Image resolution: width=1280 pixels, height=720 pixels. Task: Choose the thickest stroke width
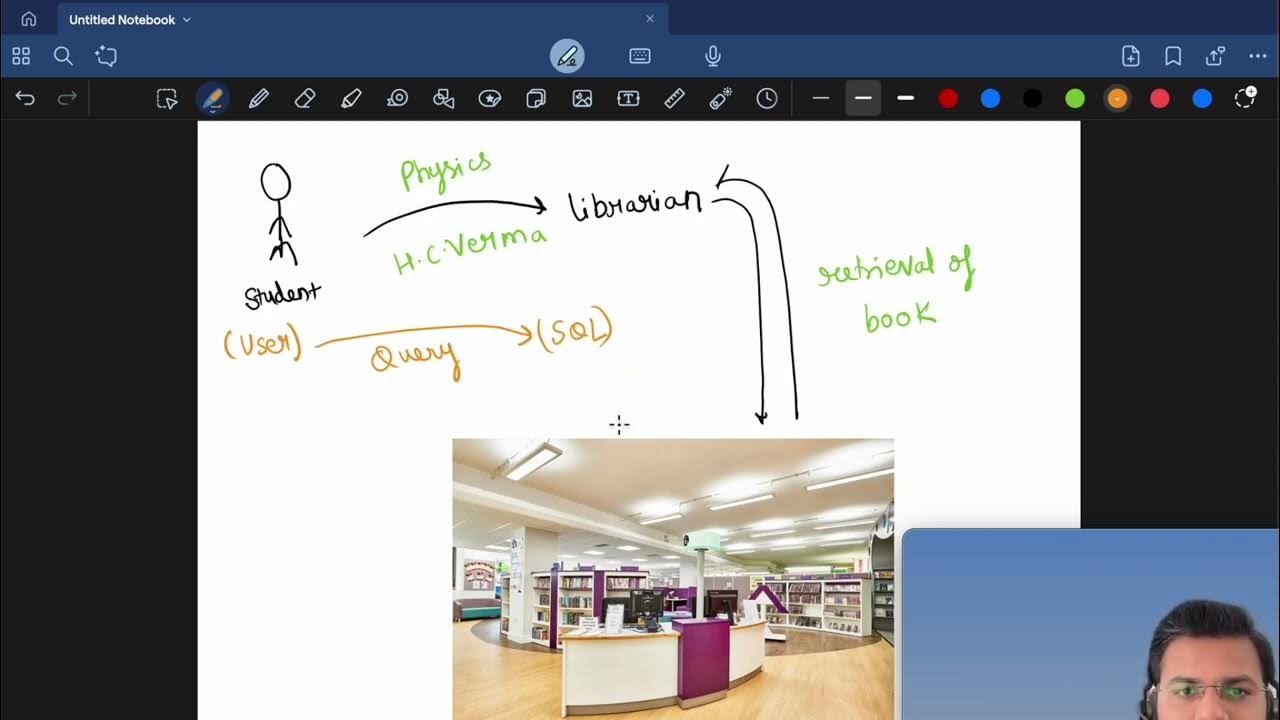pos(906,98)
